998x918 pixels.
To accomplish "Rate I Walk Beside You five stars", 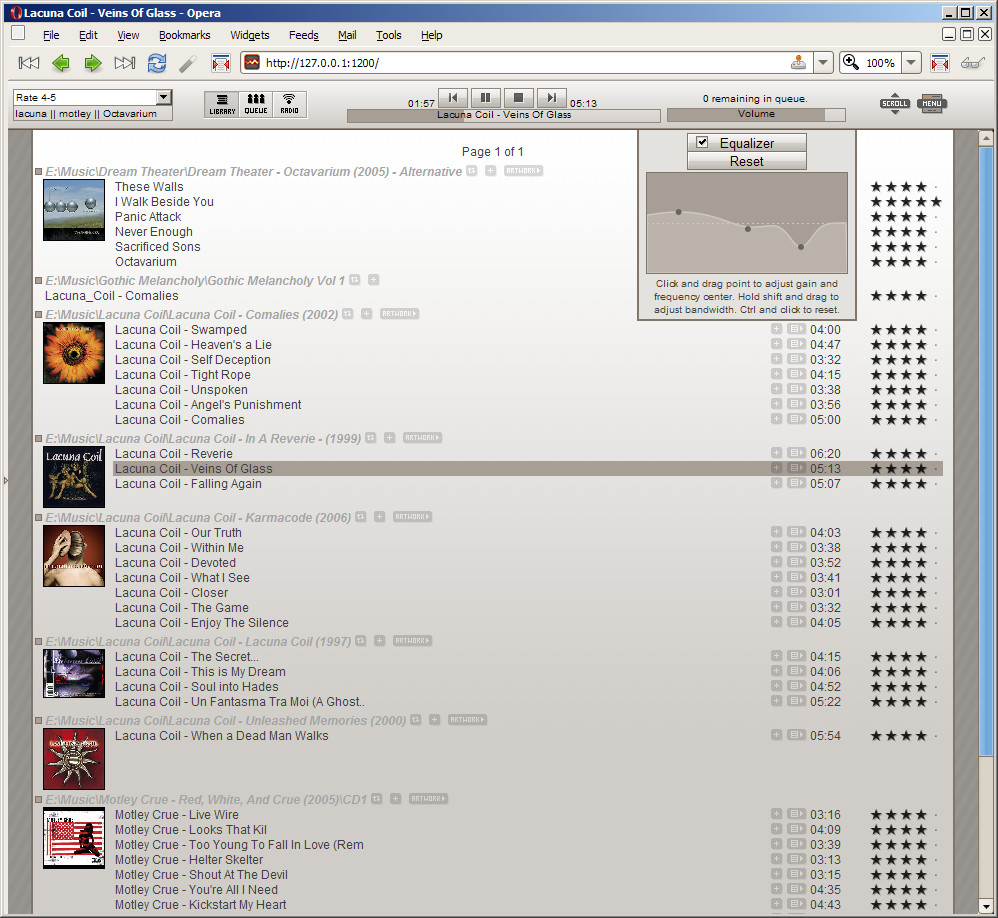I will pos(936,202).
